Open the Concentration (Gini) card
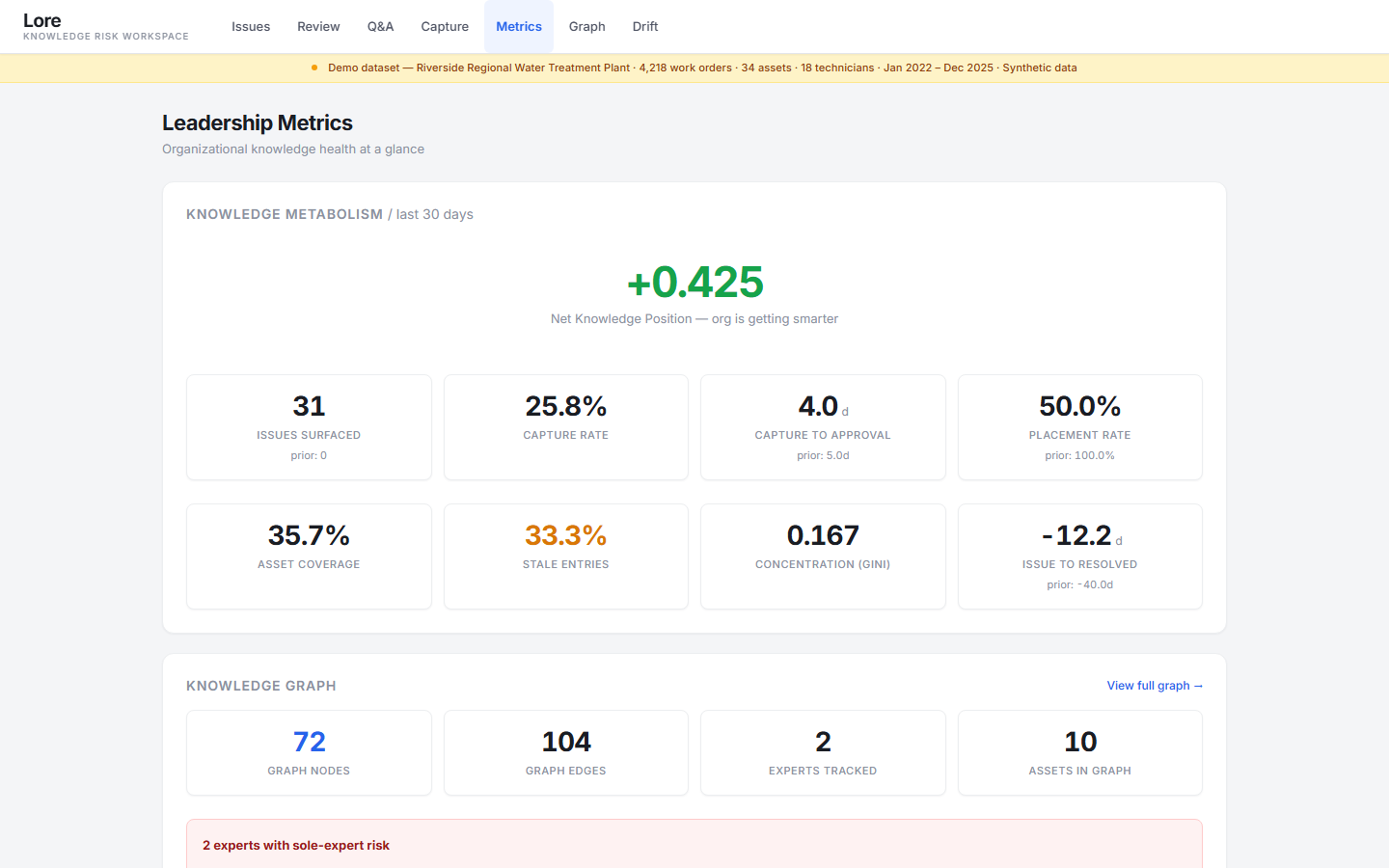The image size is (1389, 868). (823, 556)
